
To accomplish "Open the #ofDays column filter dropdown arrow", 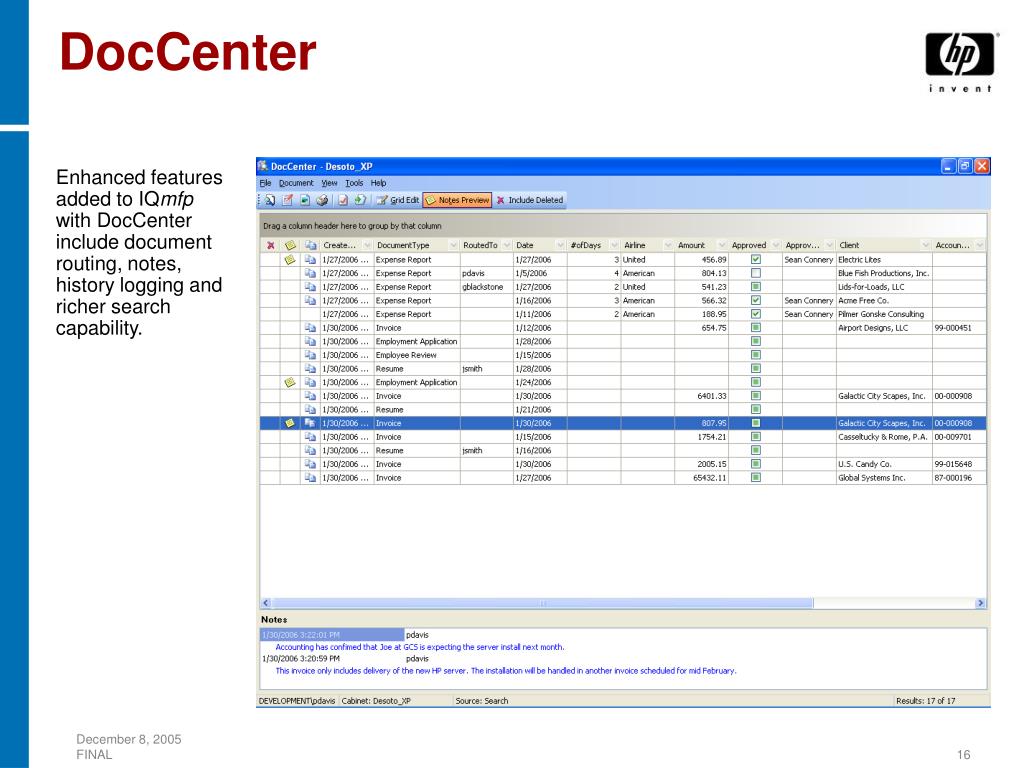I will tap(614, 246).
